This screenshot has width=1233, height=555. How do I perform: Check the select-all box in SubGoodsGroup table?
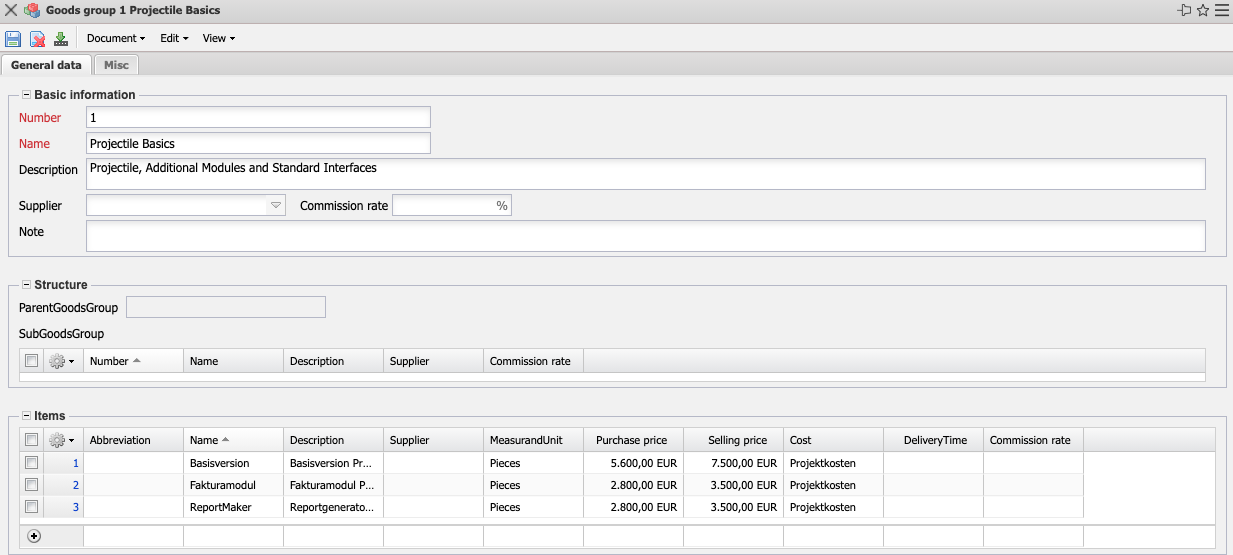point(32,361)
